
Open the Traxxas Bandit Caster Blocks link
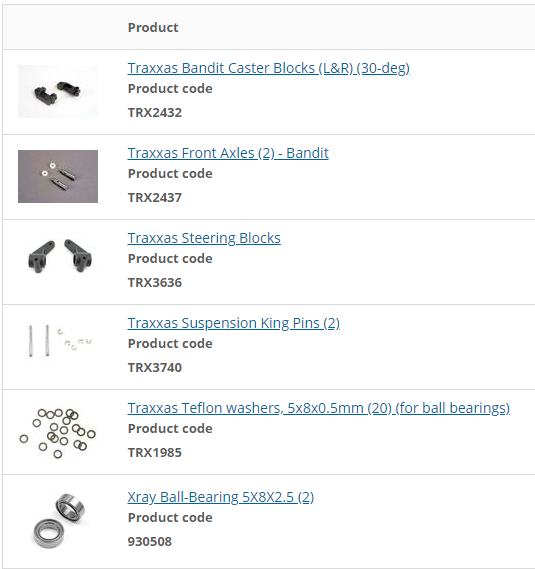pyautogui.click(x=269, y=68)
